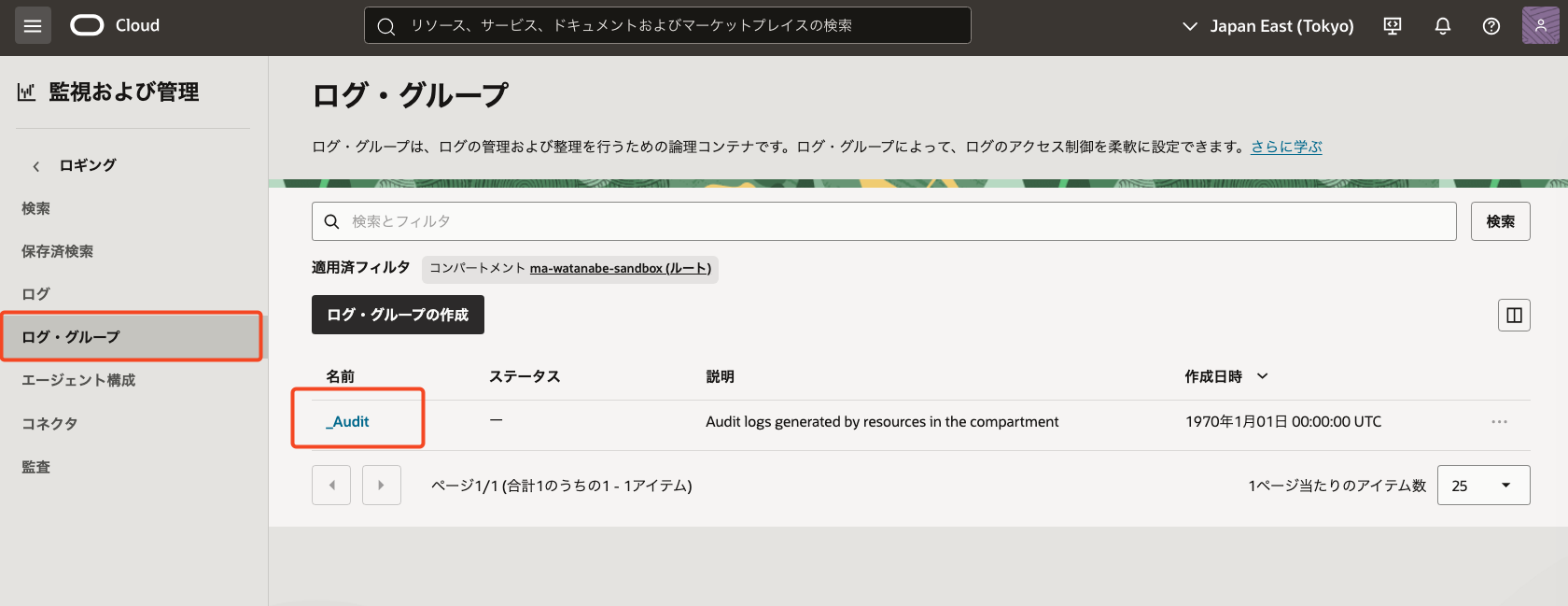
Task: Sort by 作成日時 column chevron
Action: (x=1263, y=376)
